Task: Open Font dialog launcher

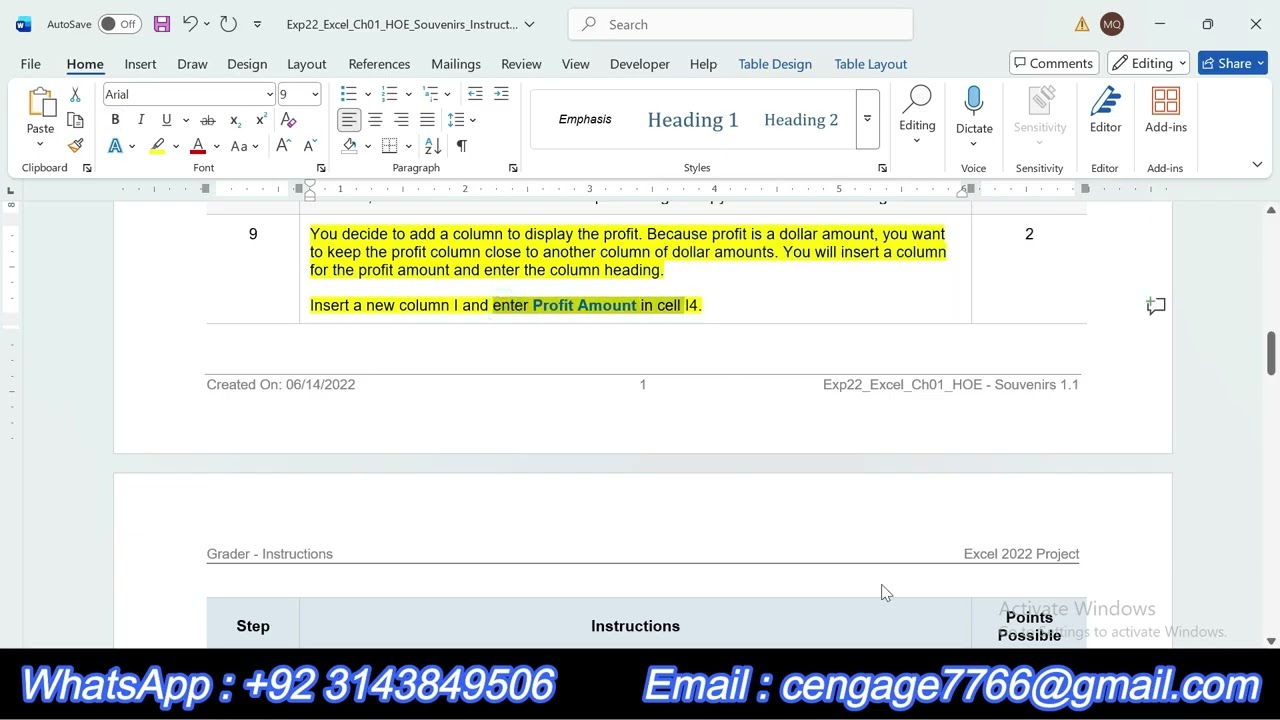Action: pyautogui.click(x=321, y=168)
